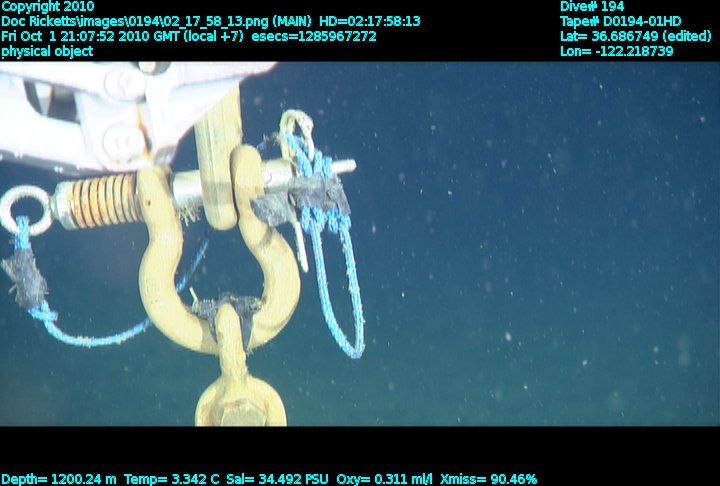Click the HD=02:17:58:13 timecode

[x=370, y=21]
